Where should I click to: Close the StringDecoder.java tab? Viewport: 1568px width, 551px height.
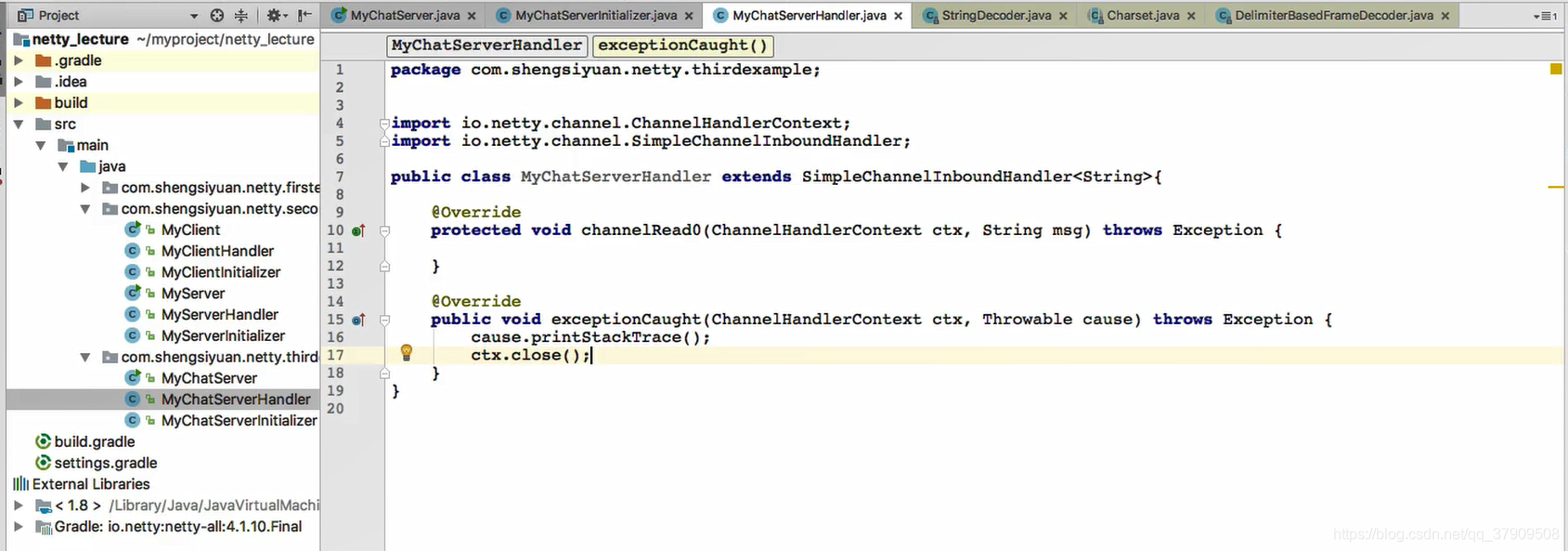(1063, 16)
